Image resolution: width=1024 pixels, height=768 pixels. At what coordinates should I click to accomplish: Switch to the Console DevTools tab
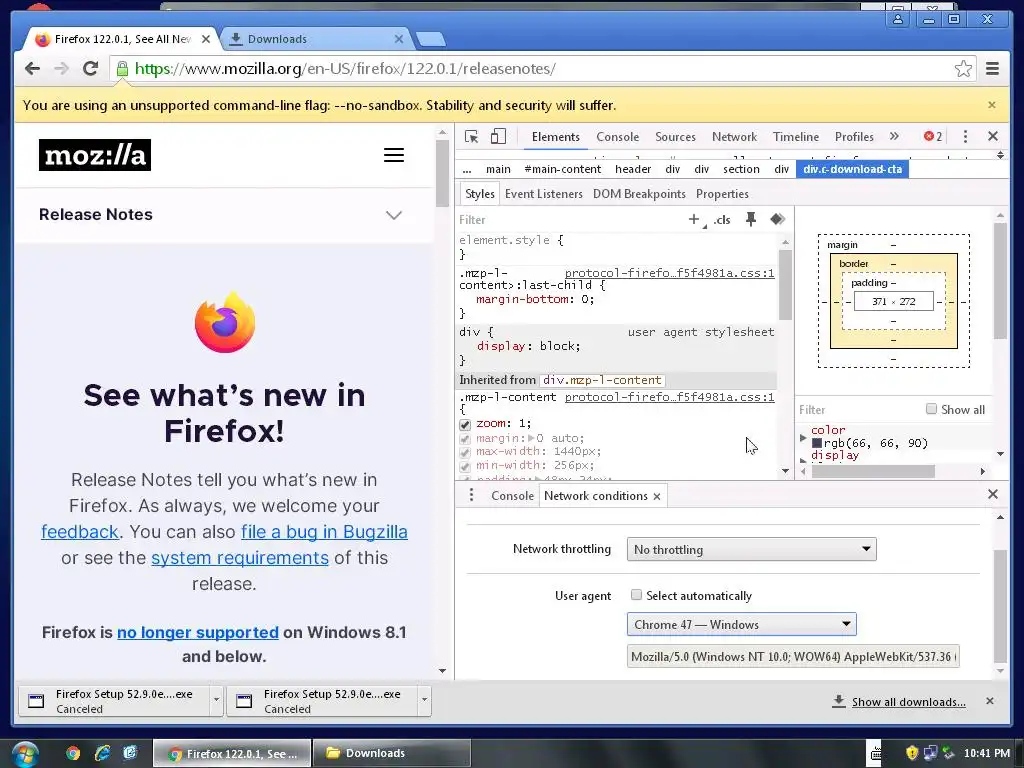pyautogui.click(x=617, y=136)
